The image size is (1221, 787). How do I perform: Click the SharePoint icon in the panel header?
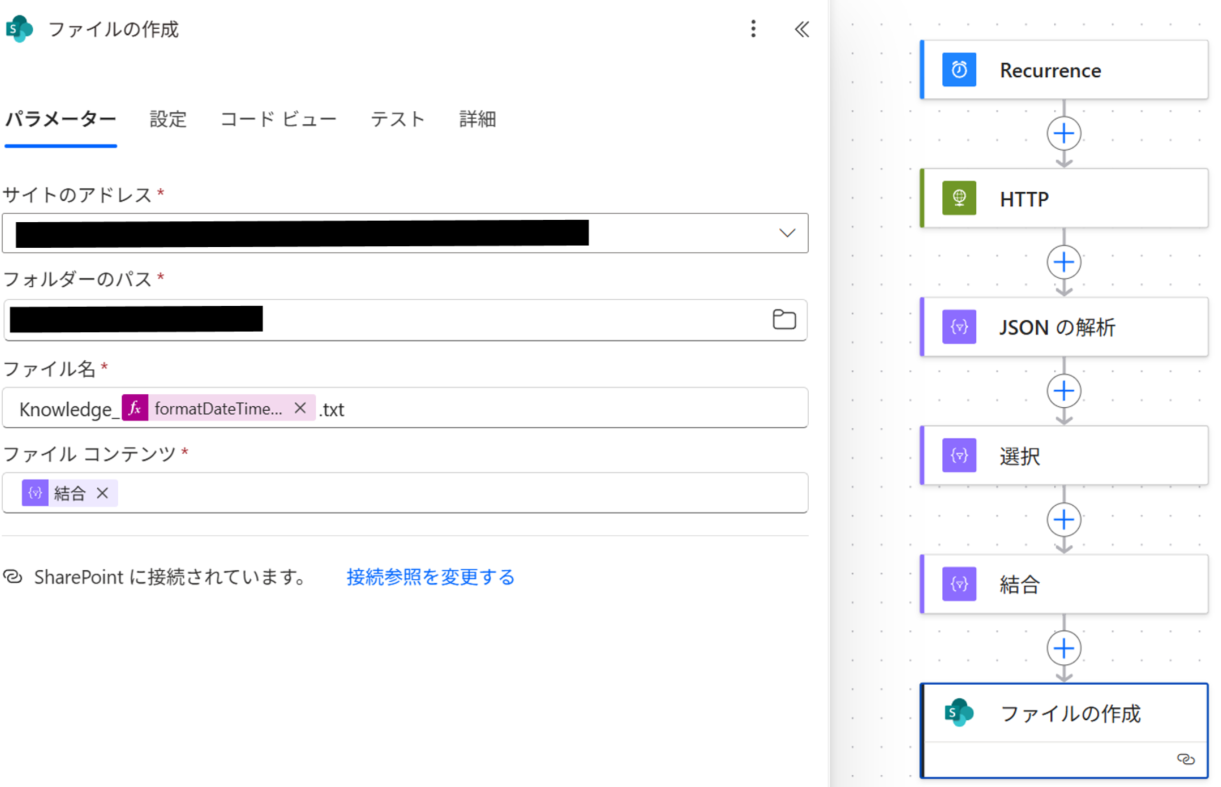(19, 29)
